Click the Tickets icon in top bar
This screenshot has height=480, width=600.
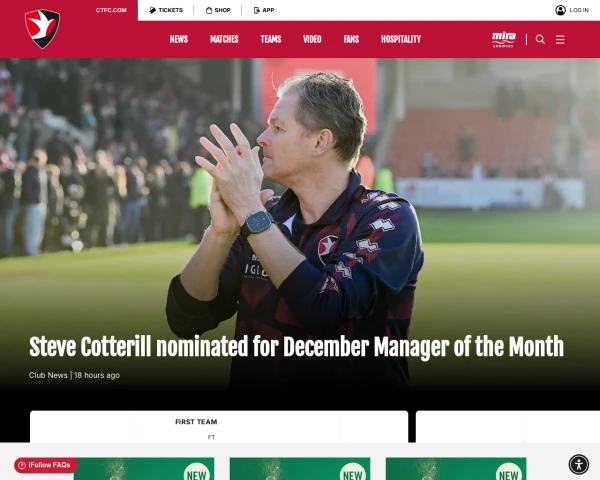(153, 10)
